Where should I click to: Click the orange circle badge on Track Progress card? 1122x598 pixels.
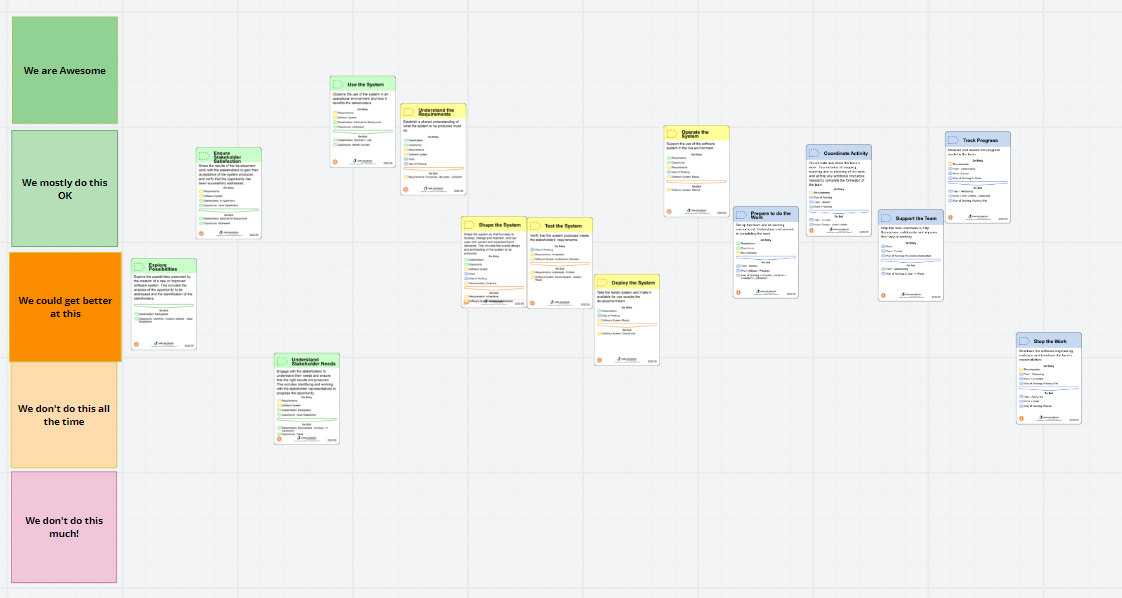point(951,218)
